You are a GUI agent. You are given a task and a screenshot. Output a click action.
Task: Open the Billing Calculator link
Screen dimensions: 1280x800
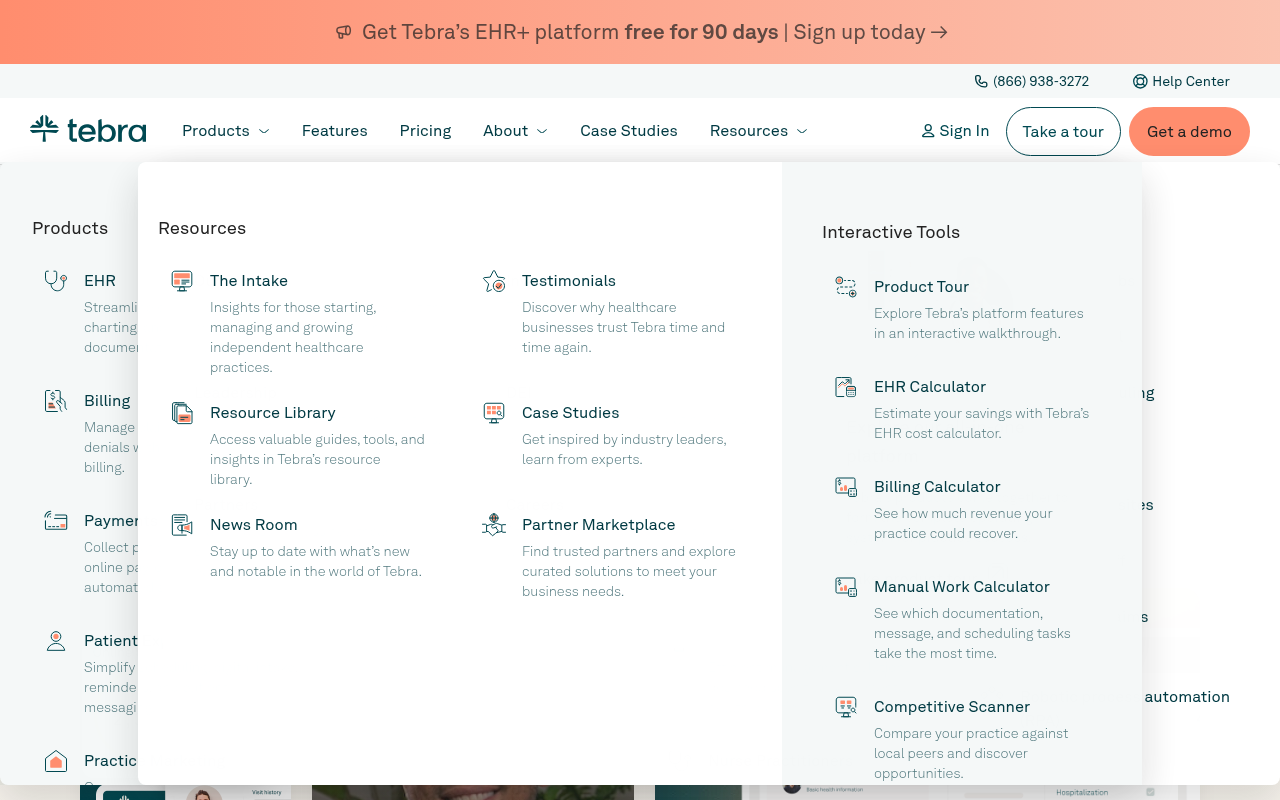click(937, 487)
